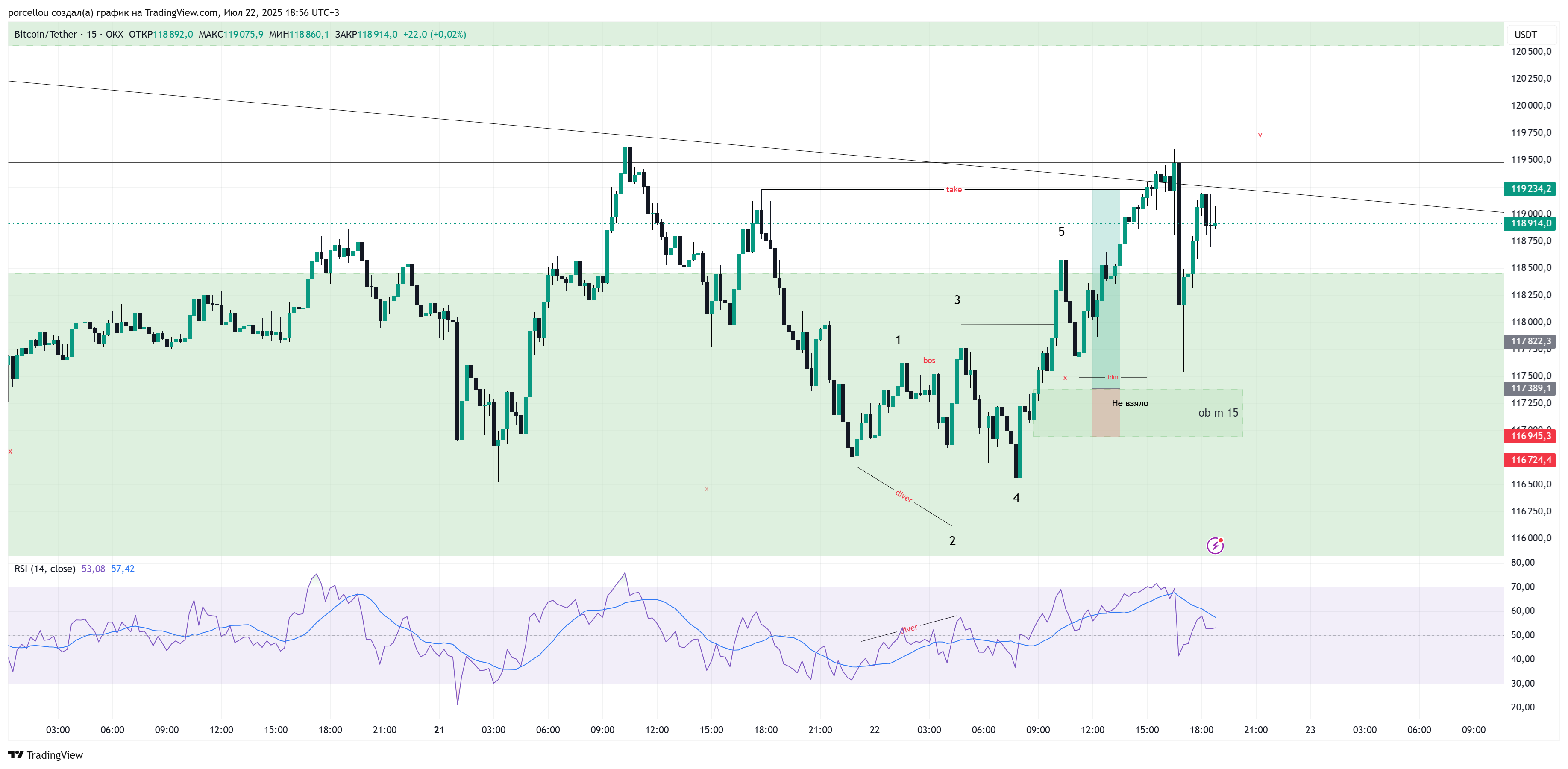Click the red 'v' marker at top right
The image size is (1568, 769).
[x=1260, y=135]
